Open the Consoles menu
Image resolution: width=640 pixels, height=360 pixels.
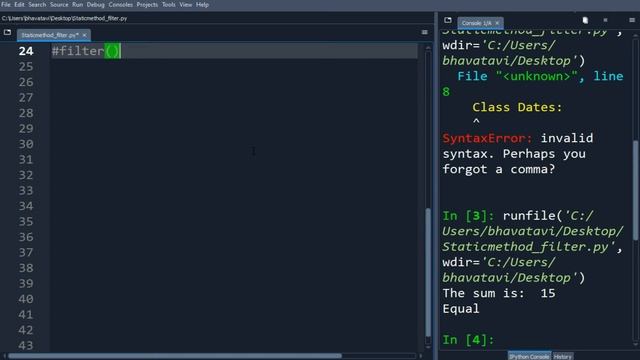pyautogui.click(x=120, y=4)
